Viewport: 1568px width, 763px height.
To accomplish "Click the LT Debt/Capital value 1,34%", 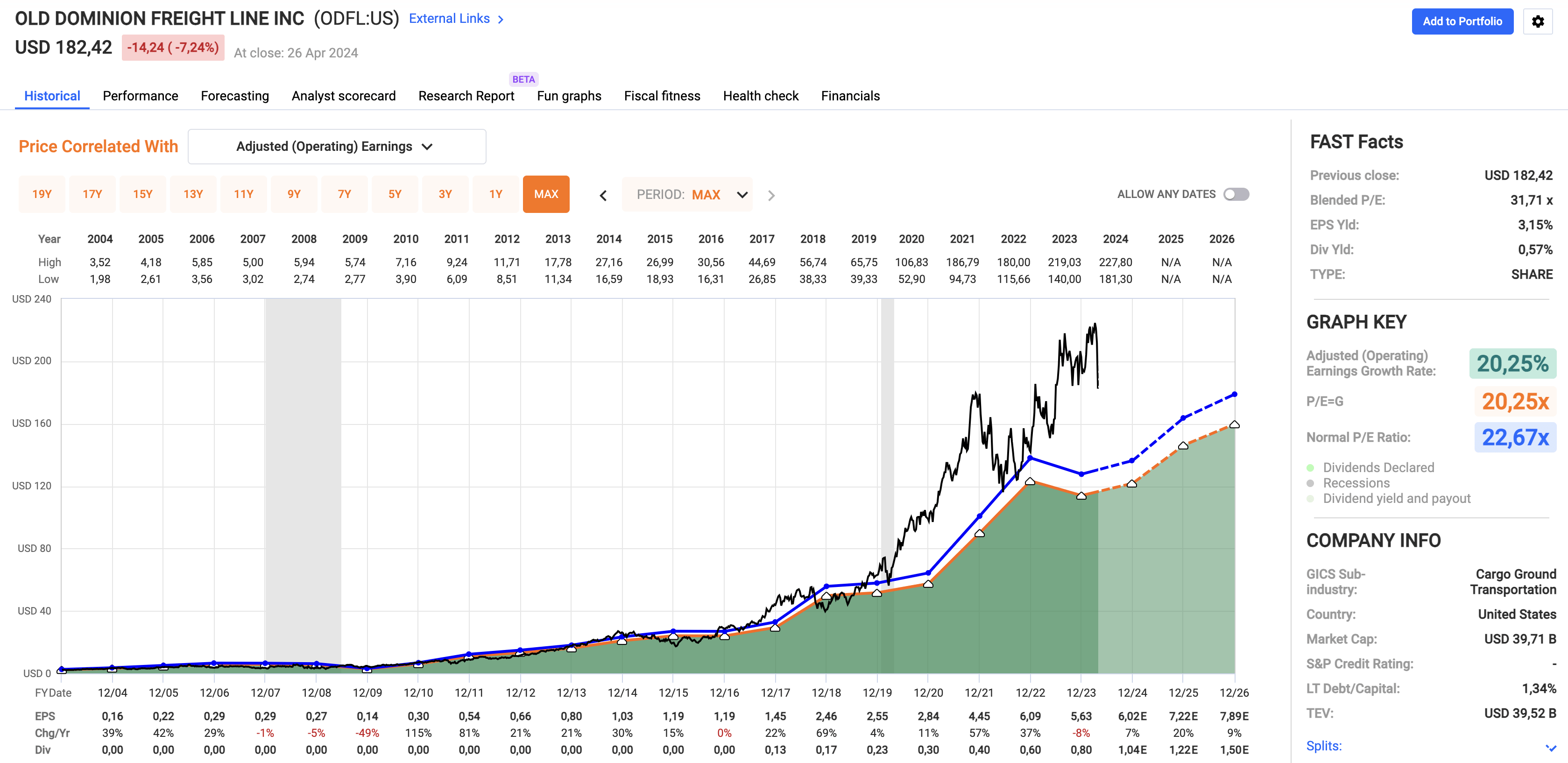I will coord(1539,689).
